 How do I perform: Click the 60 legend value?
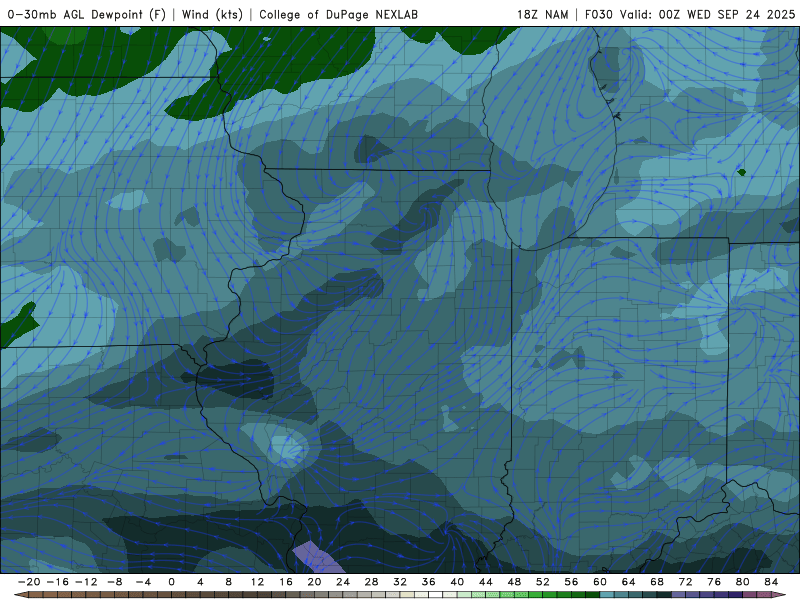pos(600,582)
